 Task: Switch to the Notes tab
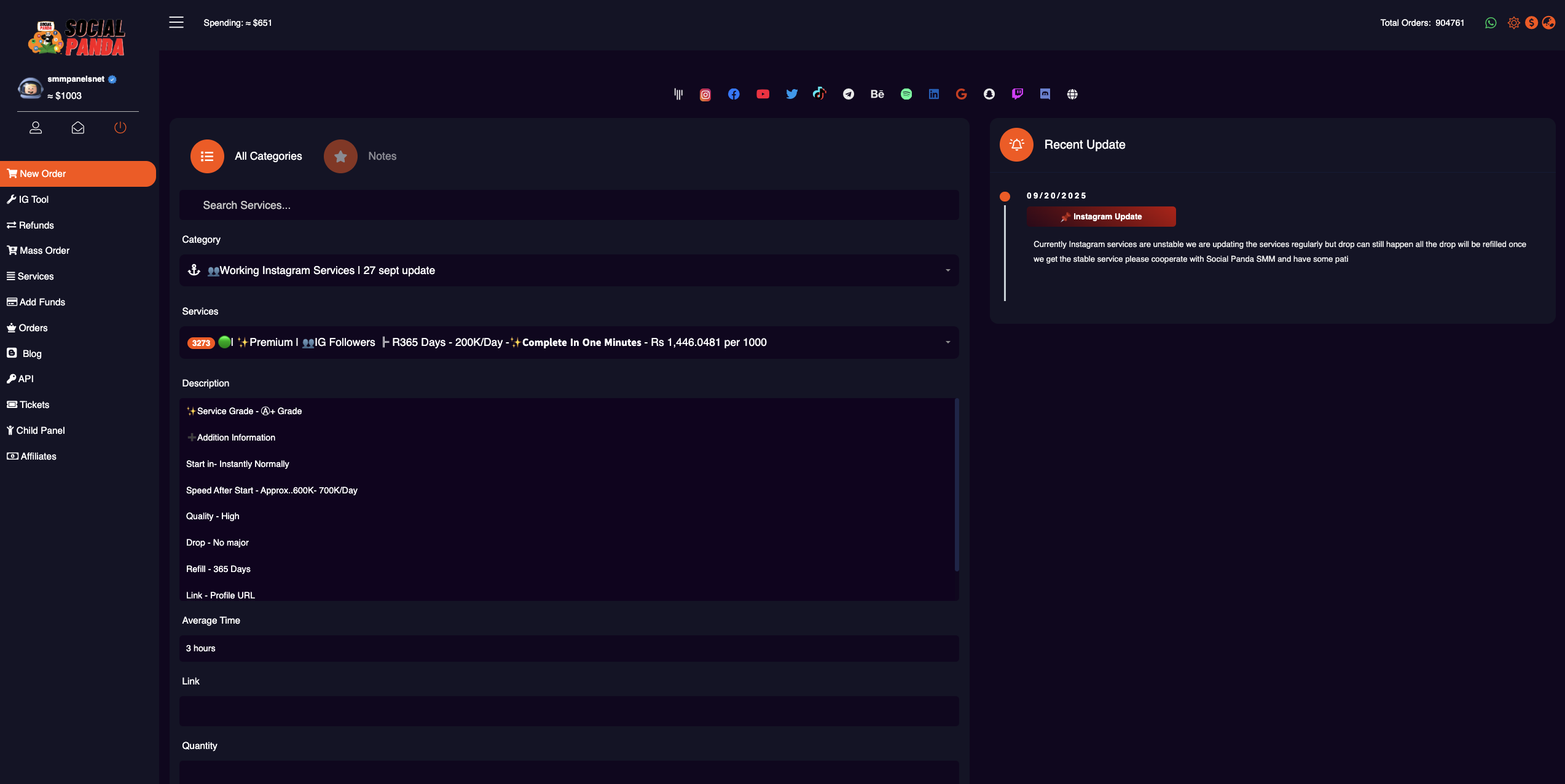click(x=362, y=156)
